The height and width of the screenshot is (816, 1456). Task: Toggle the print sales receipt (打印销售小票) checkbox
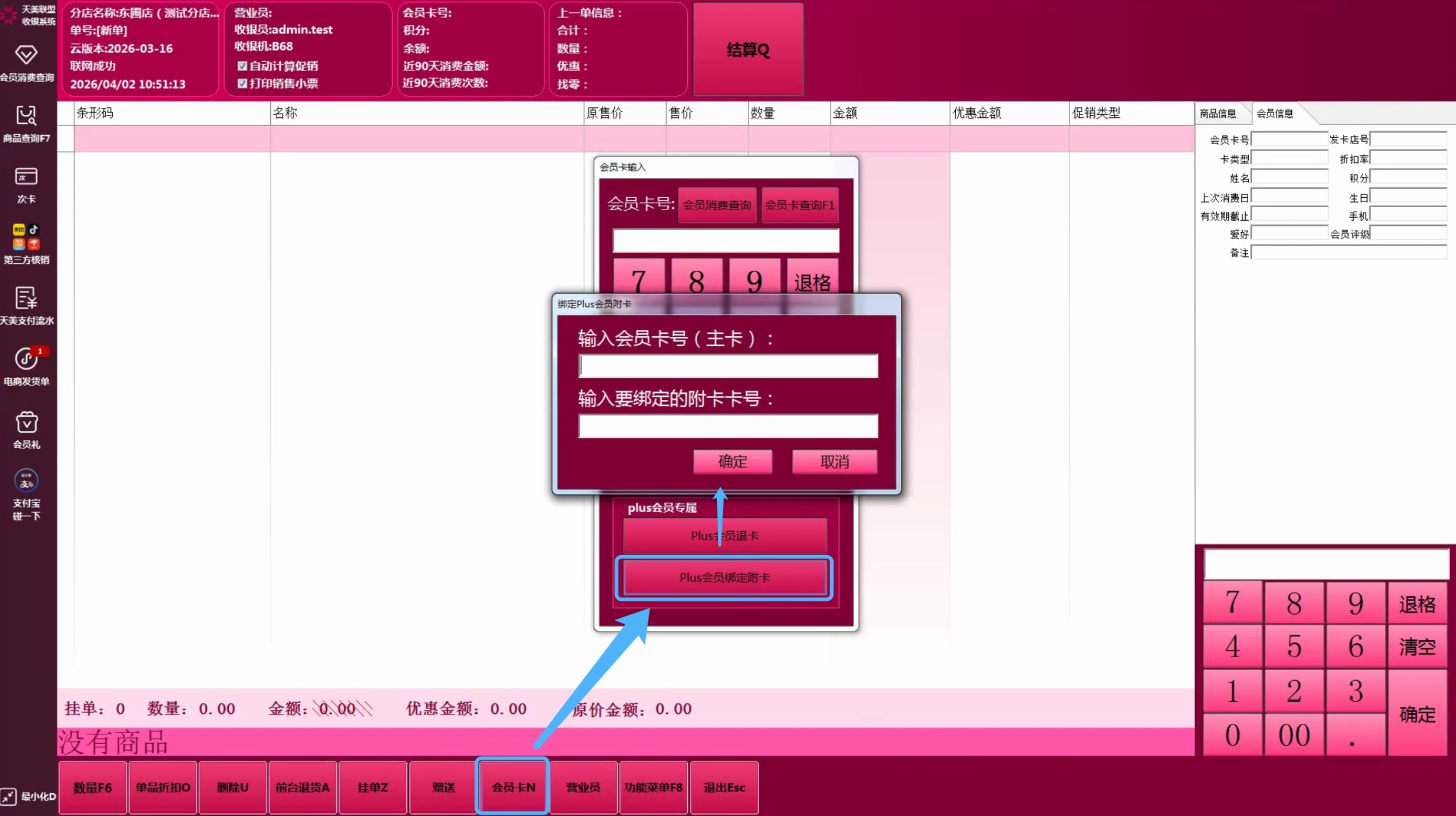pyautogui.click(x=242, y=83)
